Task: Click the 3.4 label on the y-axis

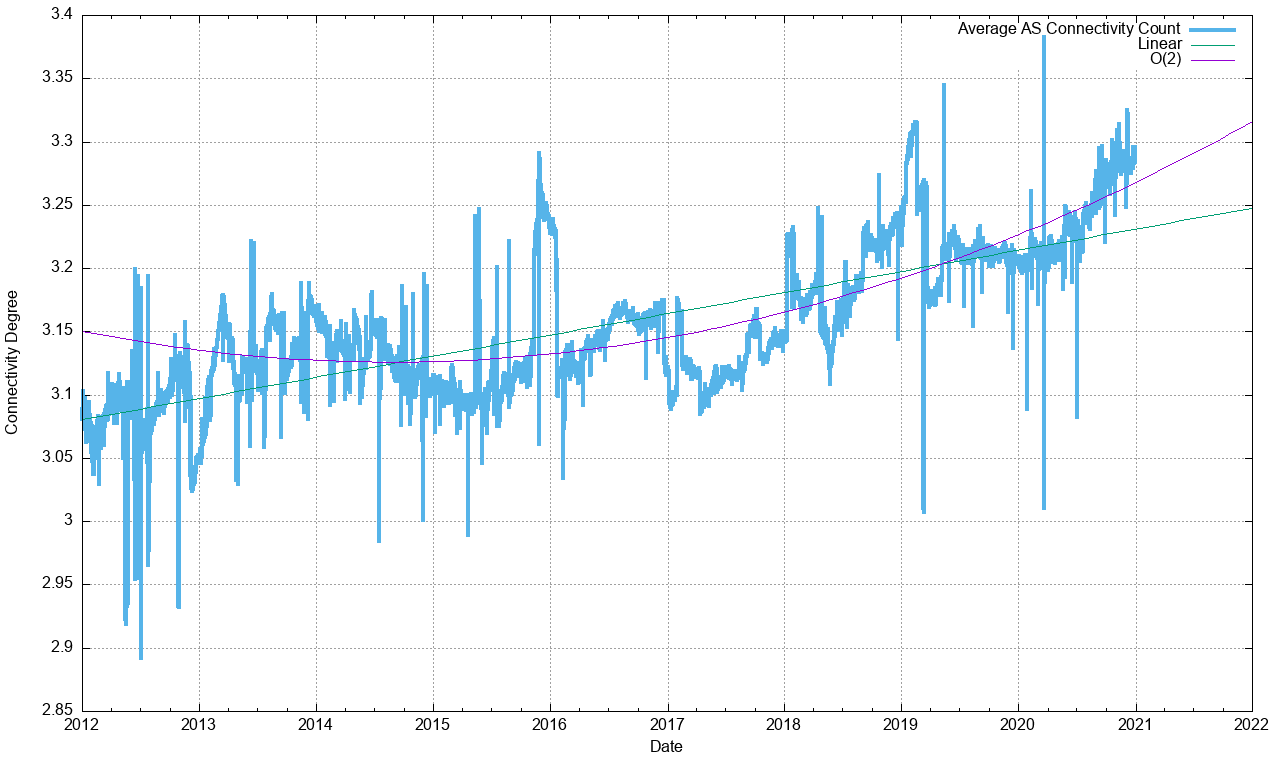Action: tap(59, 15)
